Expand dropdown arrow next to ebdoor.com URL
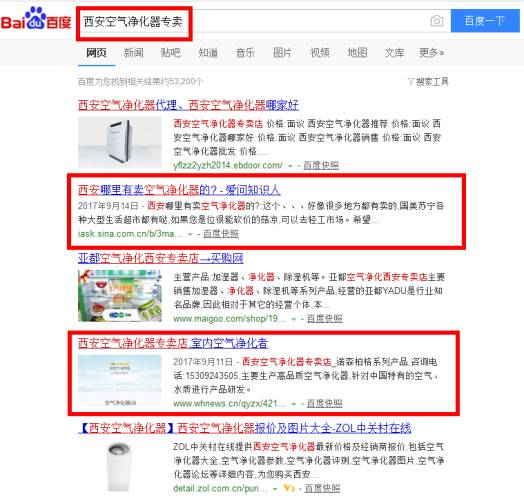This screenshot has width=524, height=500. pos(290,166)
